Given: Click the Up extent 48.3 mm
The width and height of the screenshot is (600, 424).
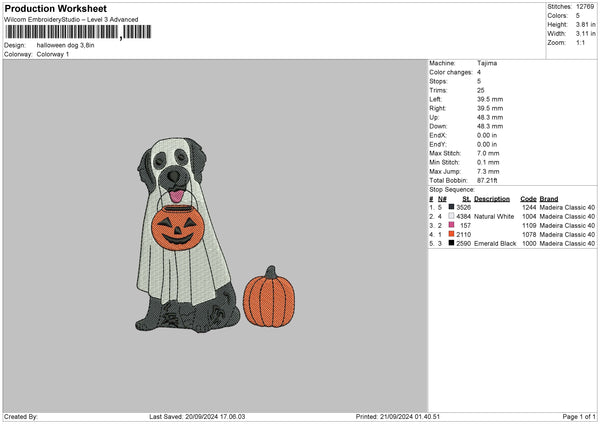Looking at the screenshot, I should click(x=490, y=117).
